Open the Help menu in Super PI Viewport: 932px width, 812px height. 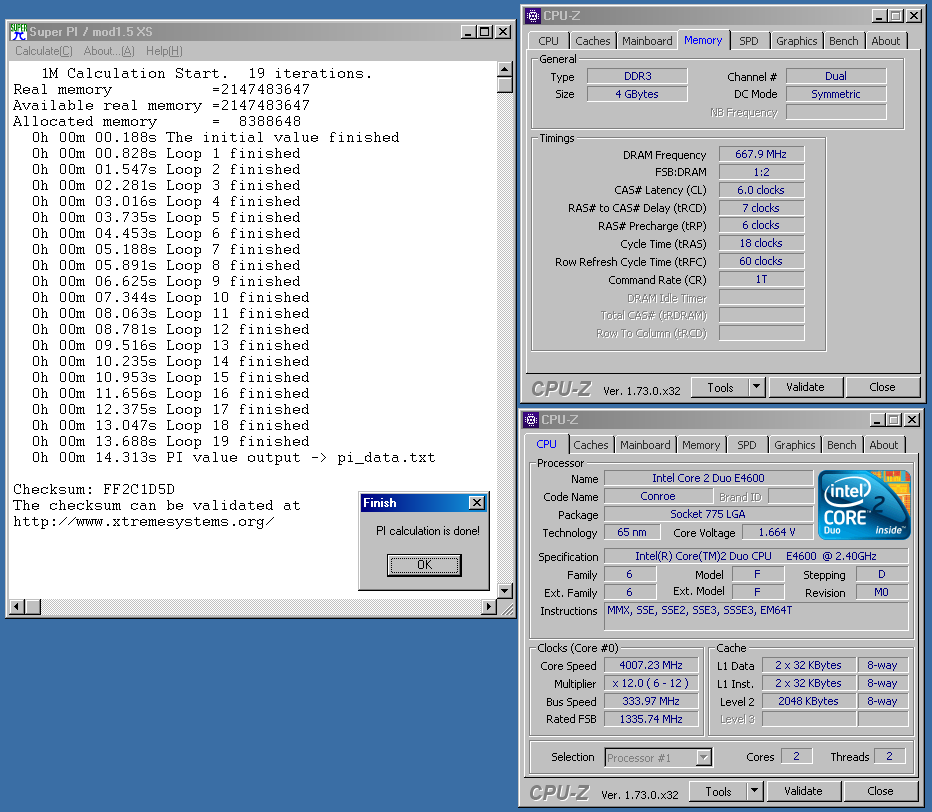pos(164,51)
